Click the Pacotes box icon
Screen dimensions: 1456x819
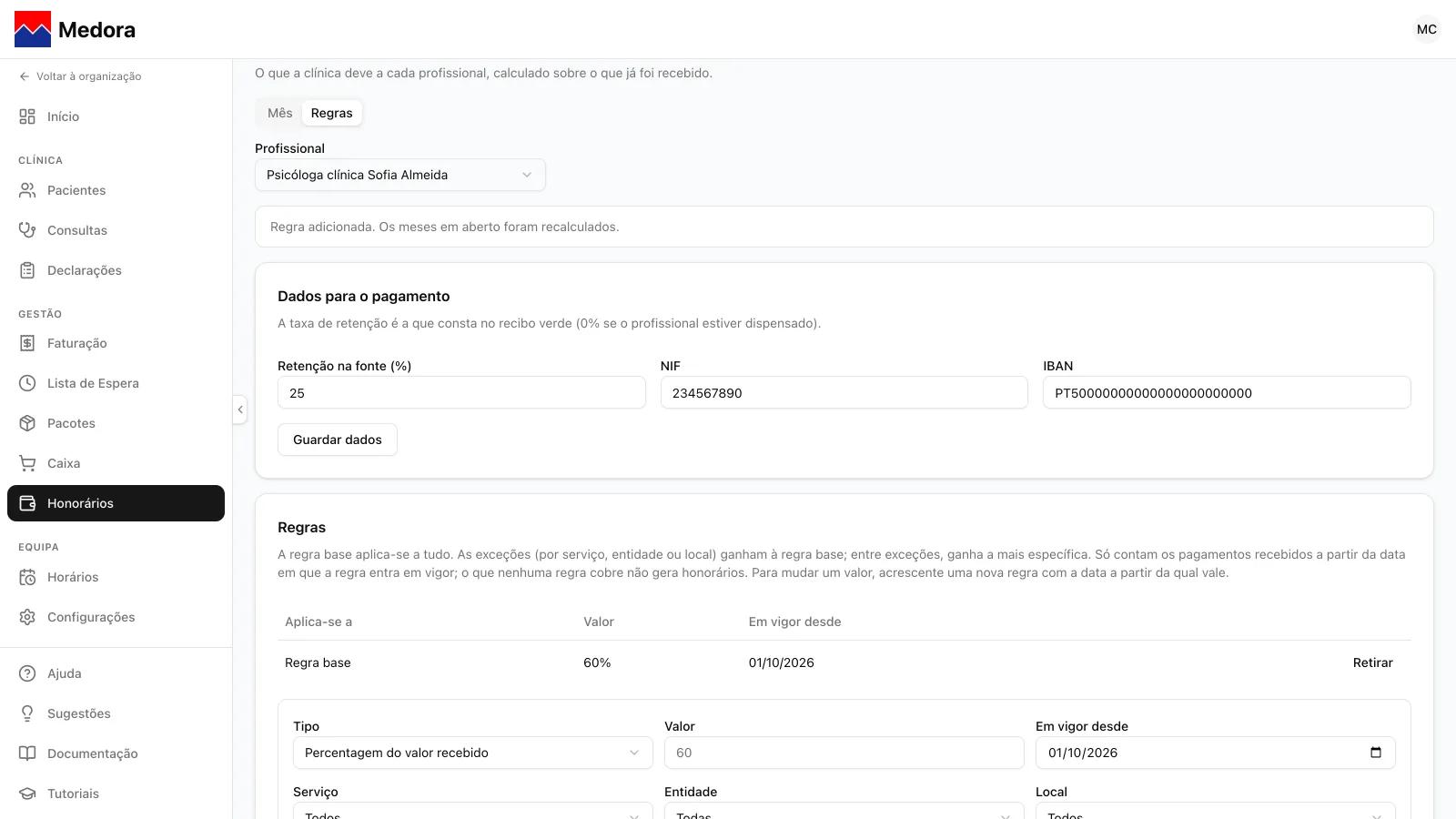[x=27, y=423]
